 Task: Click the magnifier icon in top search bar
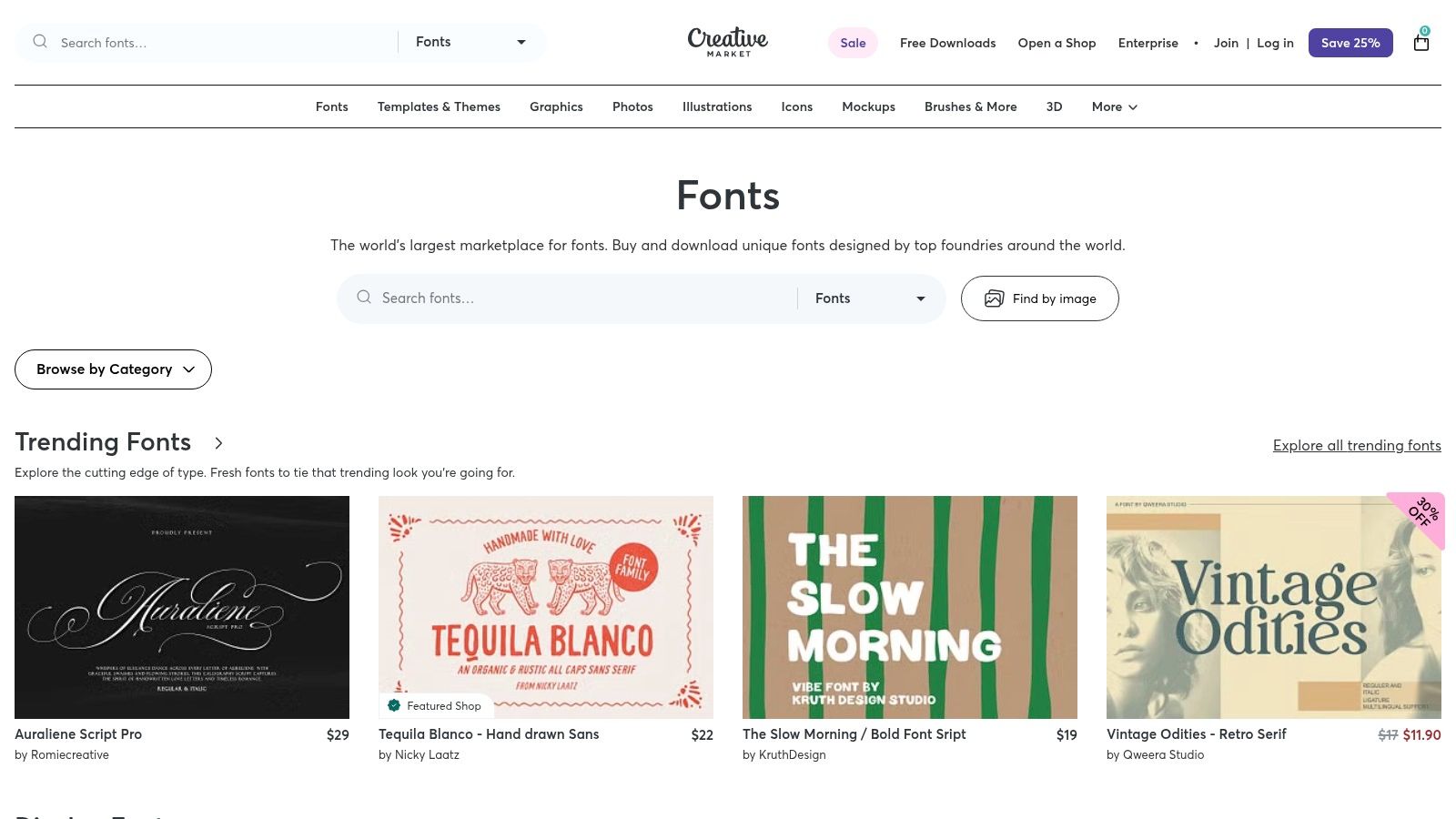(x=40, y=42)
